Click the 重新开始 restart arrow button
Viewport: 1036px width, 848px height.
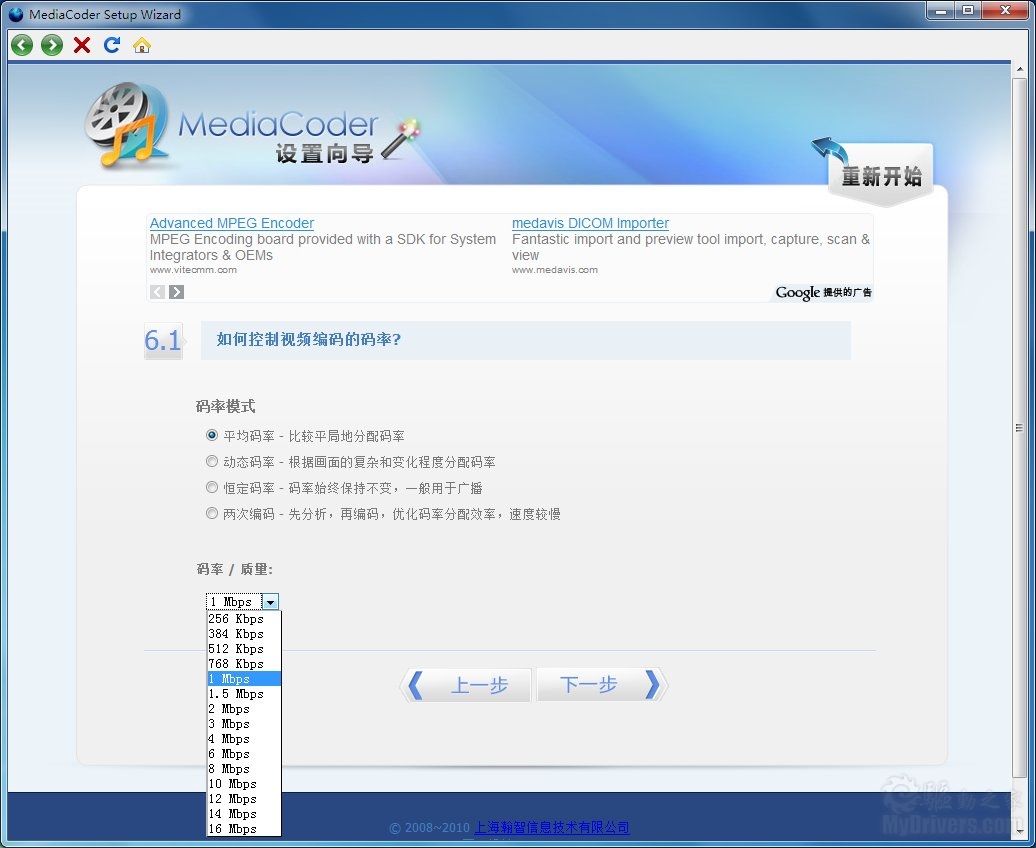876,174
